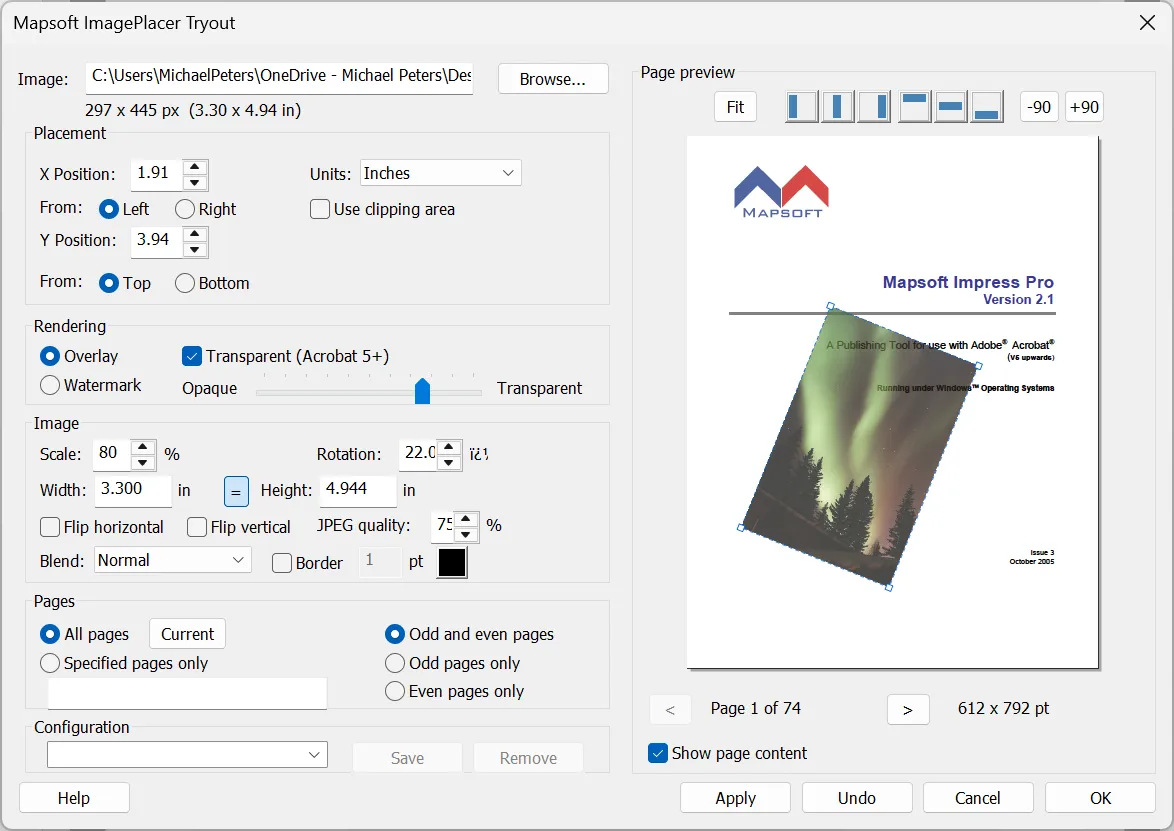Select Odd pages only
The width and height of the screenshot is (1174, 831).
[395, 662]
